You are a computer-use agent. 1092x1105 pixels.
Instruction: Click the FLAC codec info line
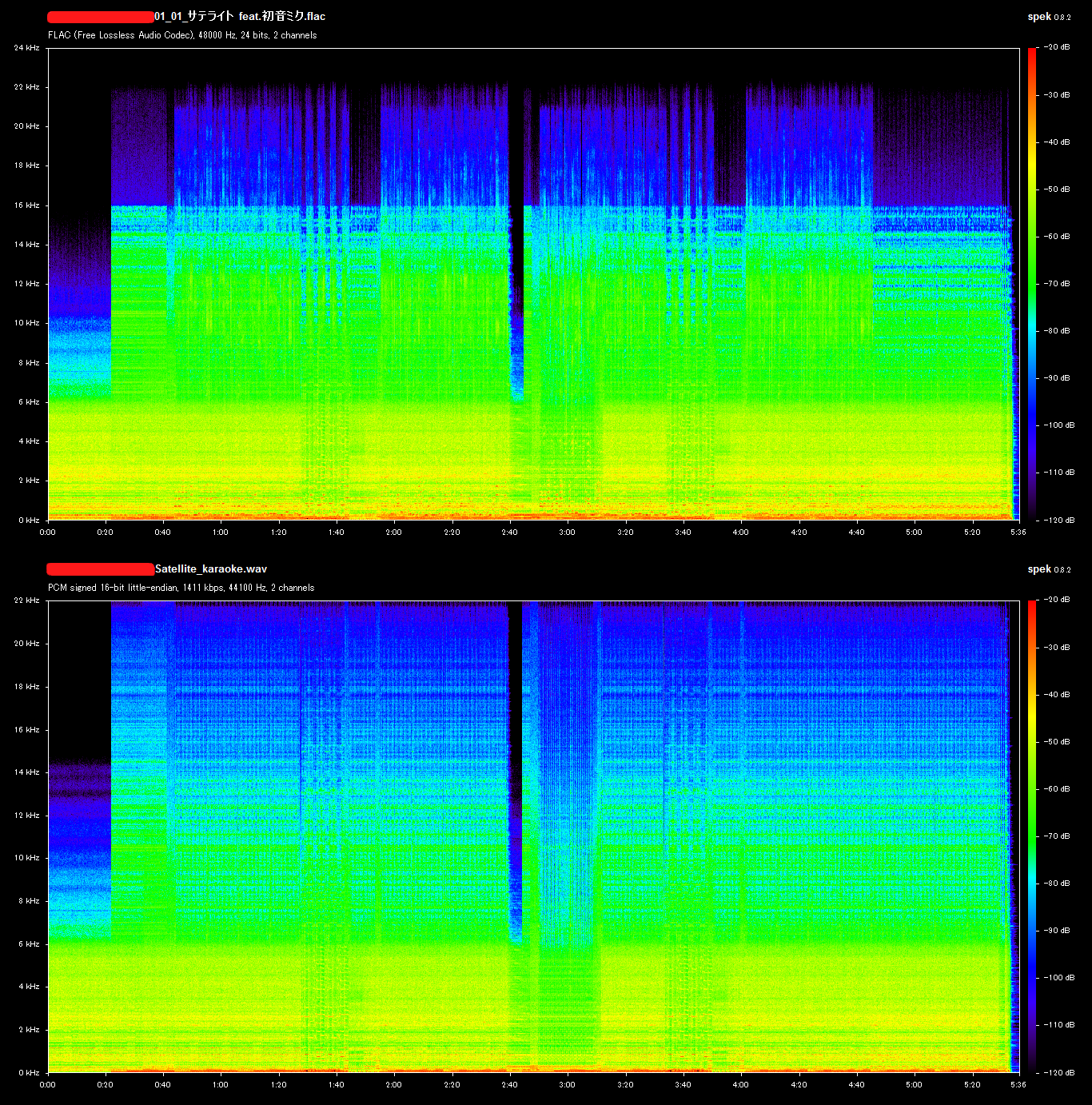pyautogui.click(x=182, y=35)
